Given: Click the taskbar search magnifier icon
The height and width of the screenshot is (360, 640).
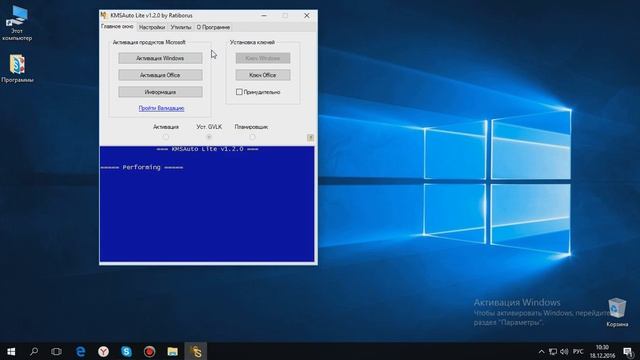Looking at the screenshot, I should coord(34,351).
